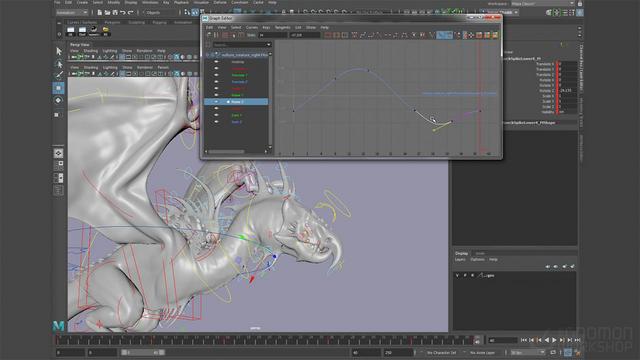Click Open Scene folder icon
This screenshot has height=360, width=640.
(107, 13)
